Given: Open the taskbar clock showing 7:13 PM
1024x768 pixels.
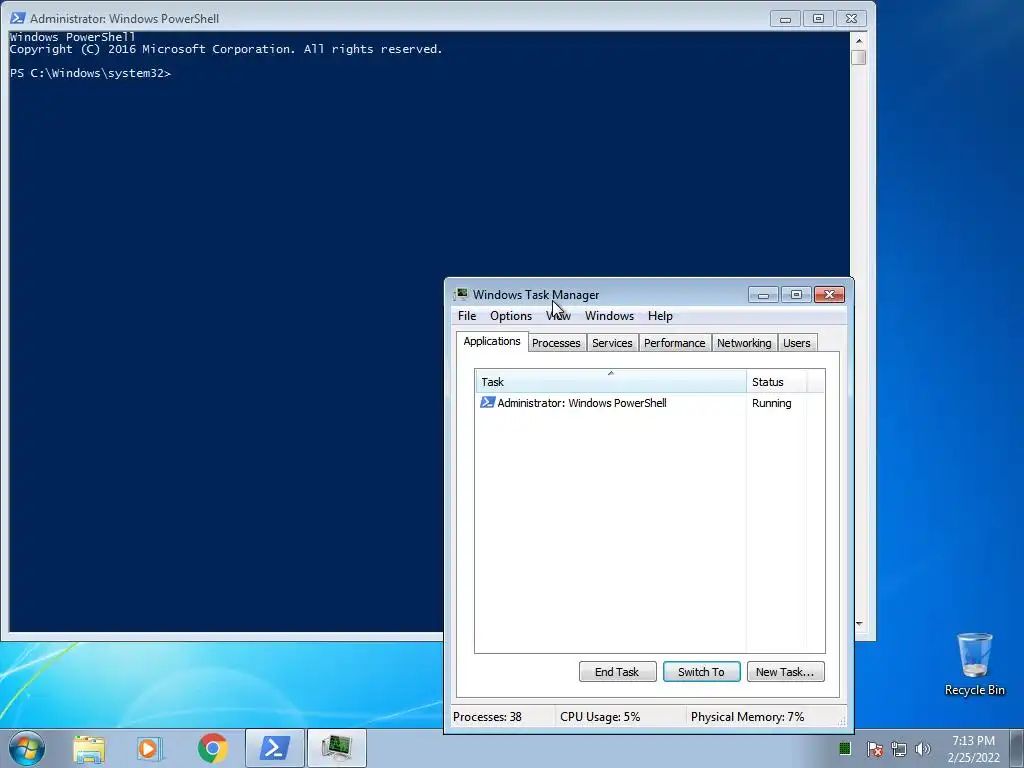Looking at the screenshot, I should click(x=973, y=749).
